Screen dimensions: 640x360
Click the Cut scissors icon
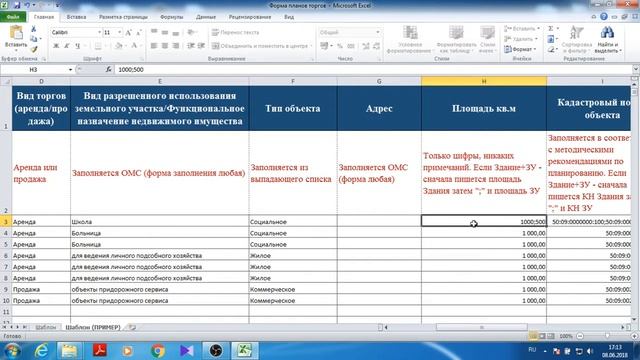33,29
